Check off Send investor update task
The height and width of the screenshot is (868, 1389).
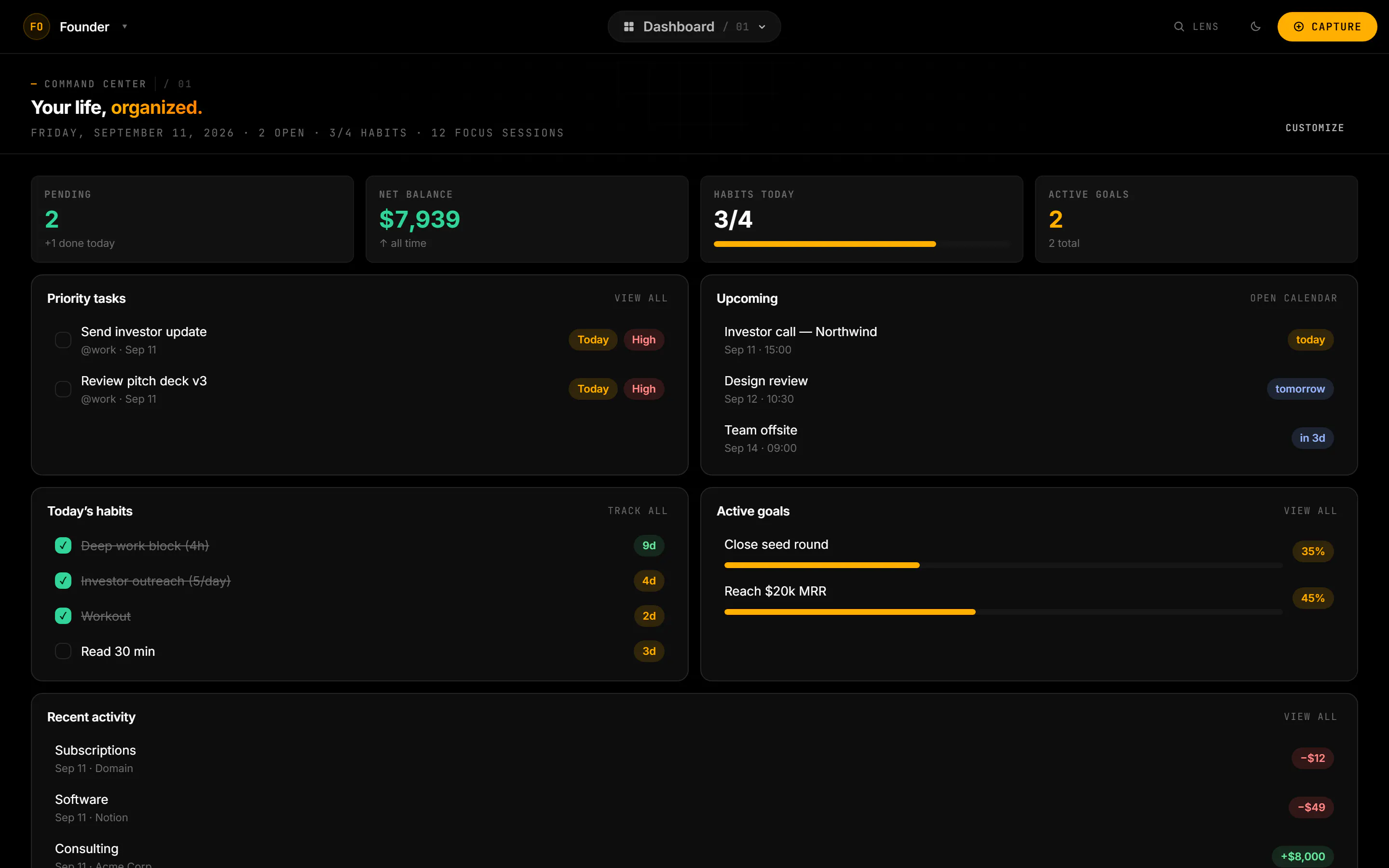(x=63, y=340)
